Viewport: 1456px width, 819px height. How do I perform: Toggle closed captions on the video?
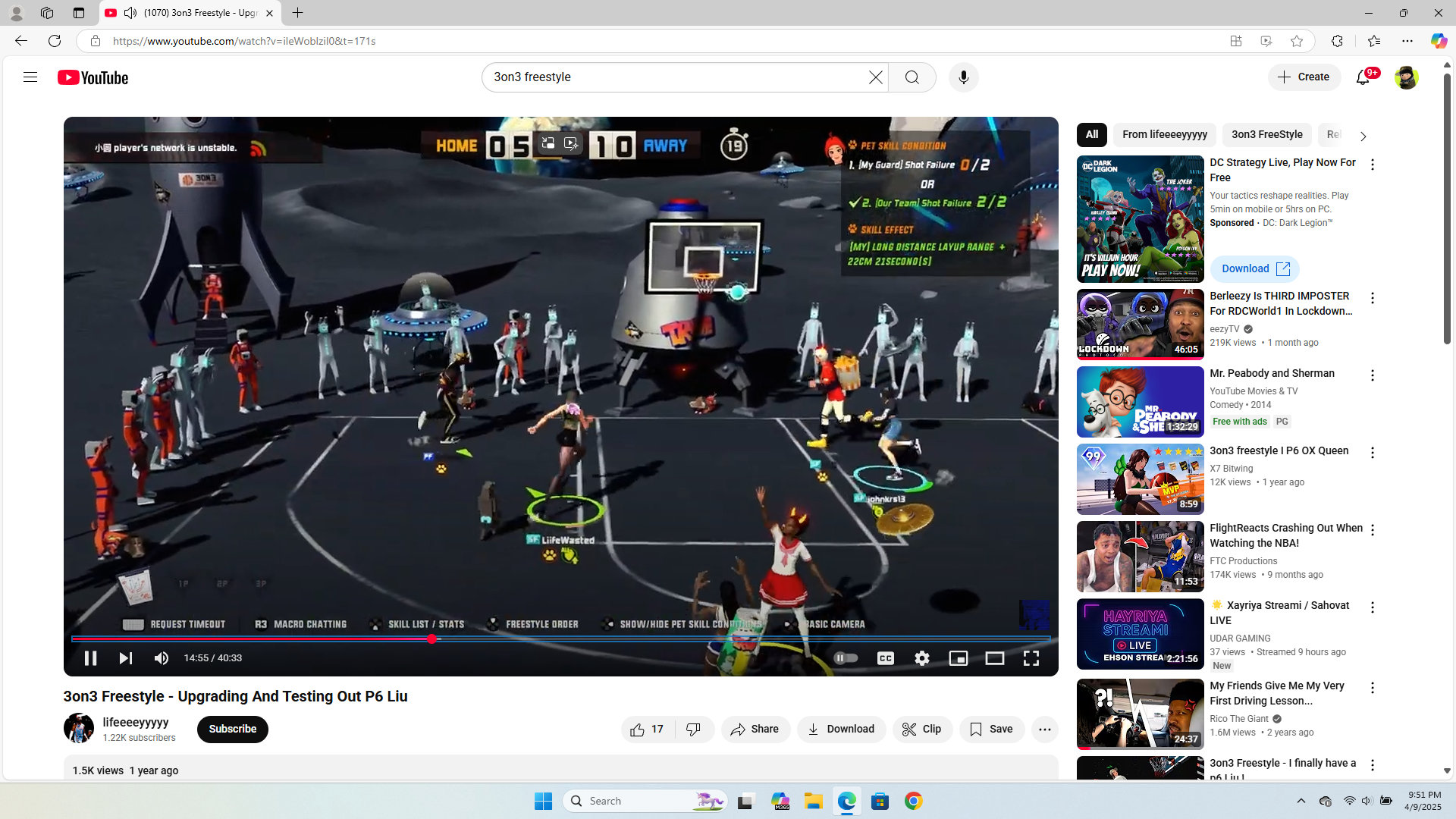pos(885,658)
